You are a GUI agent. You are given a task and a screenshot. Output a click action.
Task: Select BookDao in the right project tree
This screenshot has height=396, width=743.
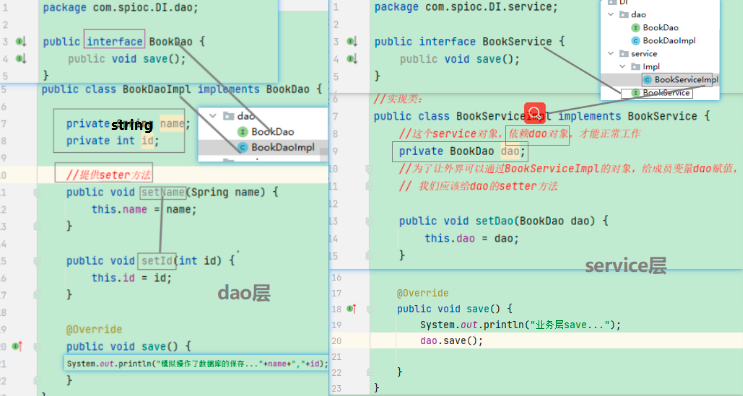(x=661, y=27)
